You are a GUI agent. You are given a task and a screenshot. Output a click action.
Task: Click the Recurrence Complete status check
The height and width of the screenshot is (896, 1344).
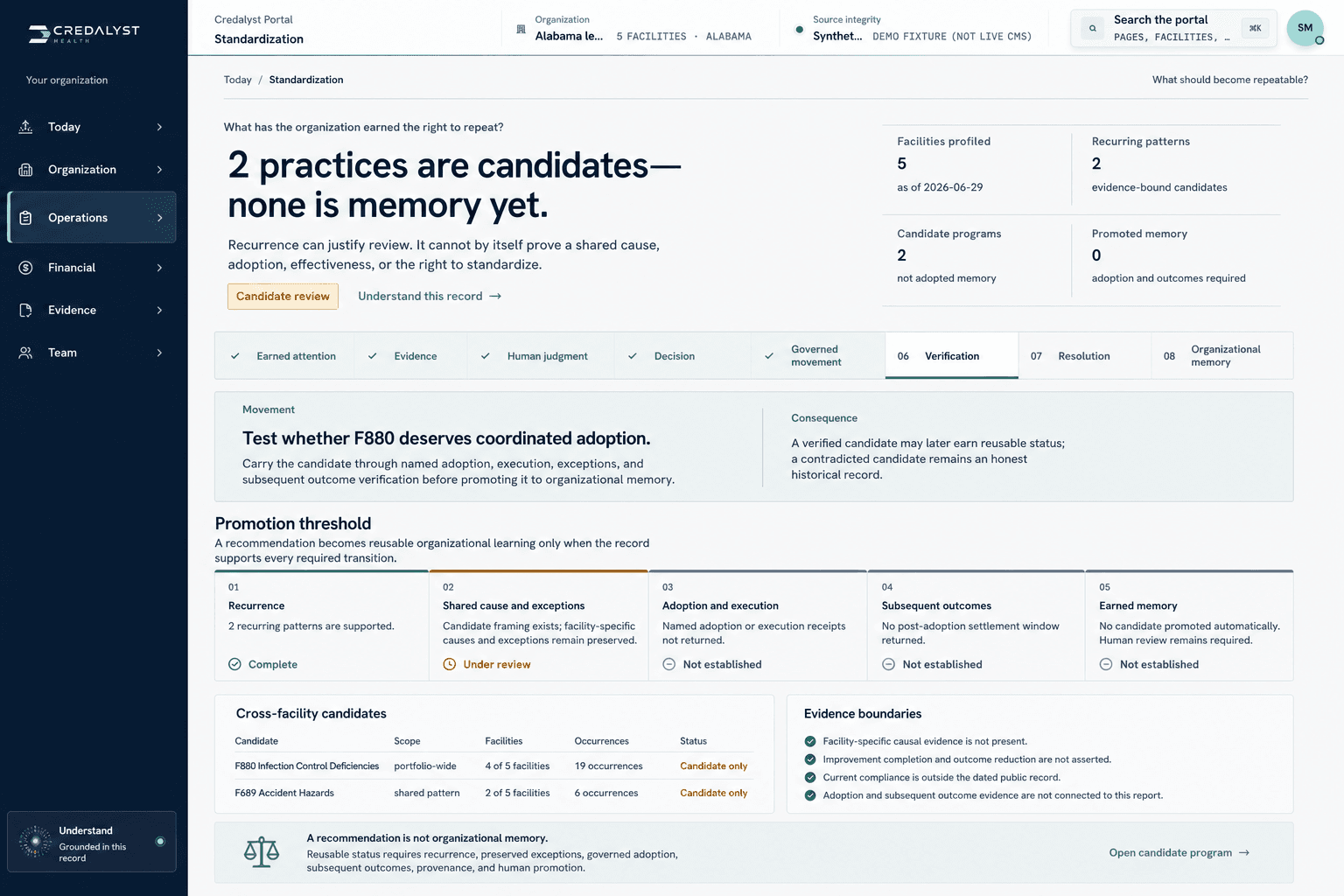(234, 664)
